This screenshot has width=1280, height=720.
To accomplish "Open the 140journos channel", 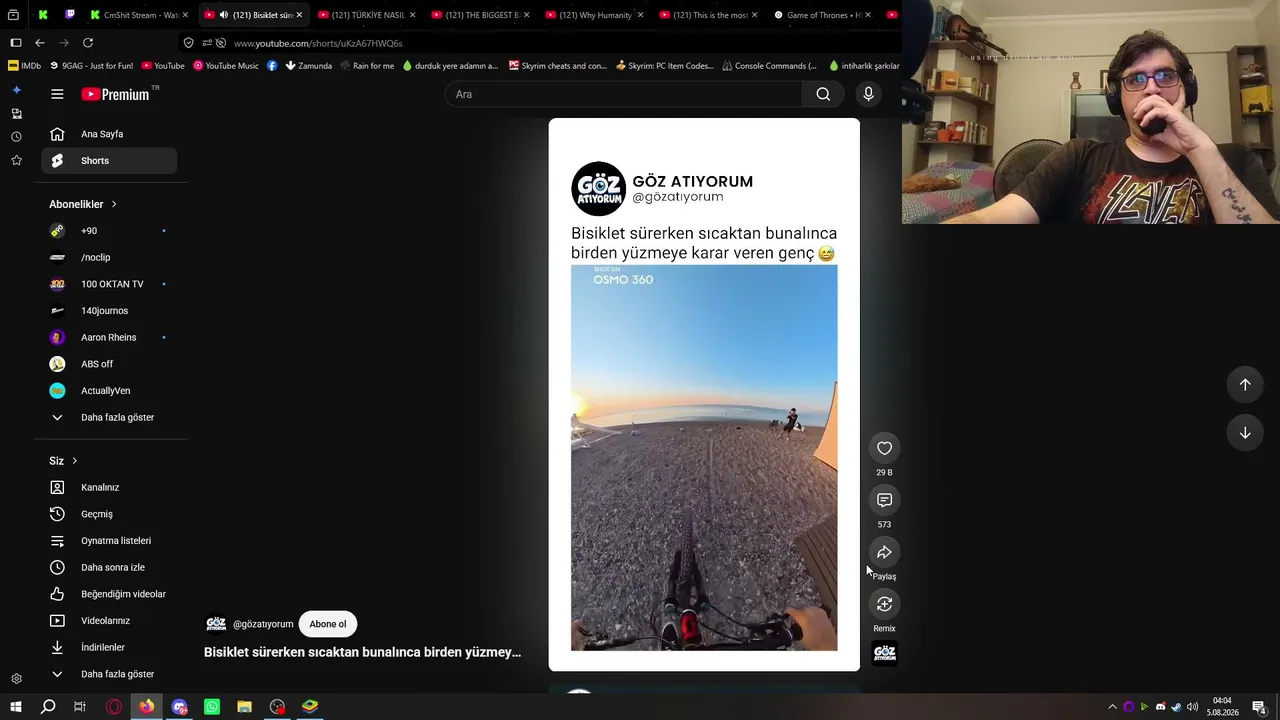I will click(108, 311).
